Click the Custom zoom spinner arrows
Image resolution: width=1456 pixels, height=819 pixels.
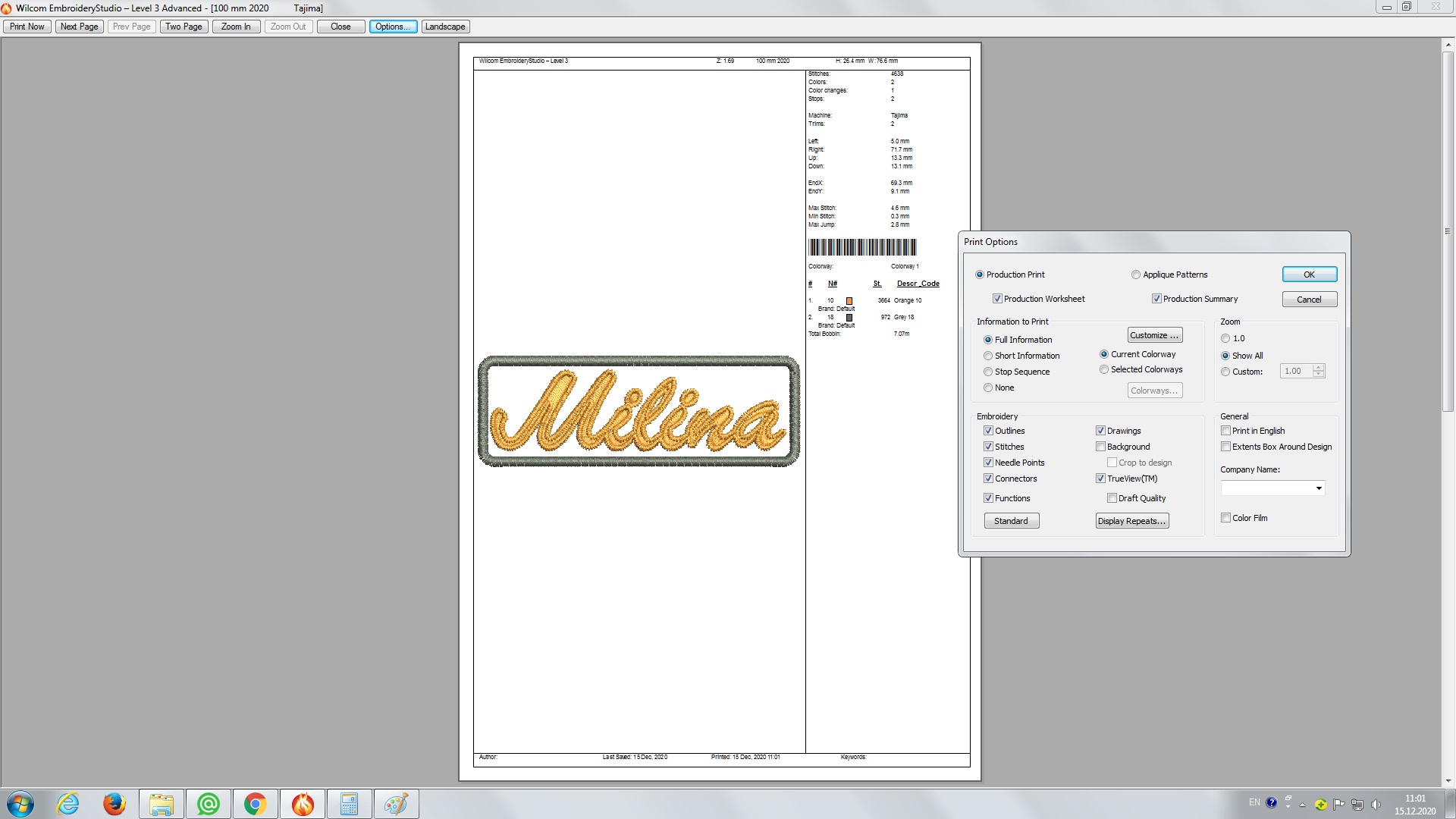(1319, 371)
